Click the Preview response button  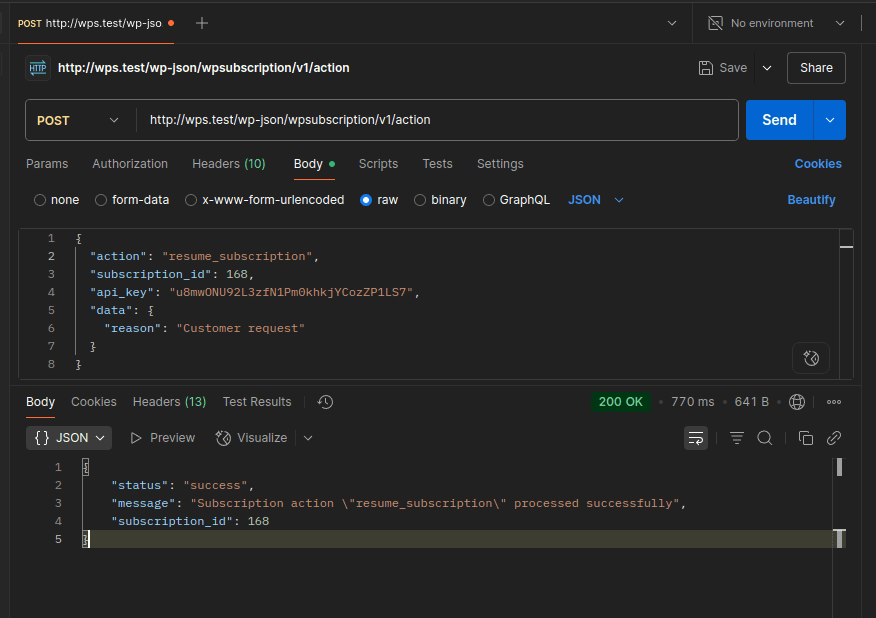[x=163, y=438]
